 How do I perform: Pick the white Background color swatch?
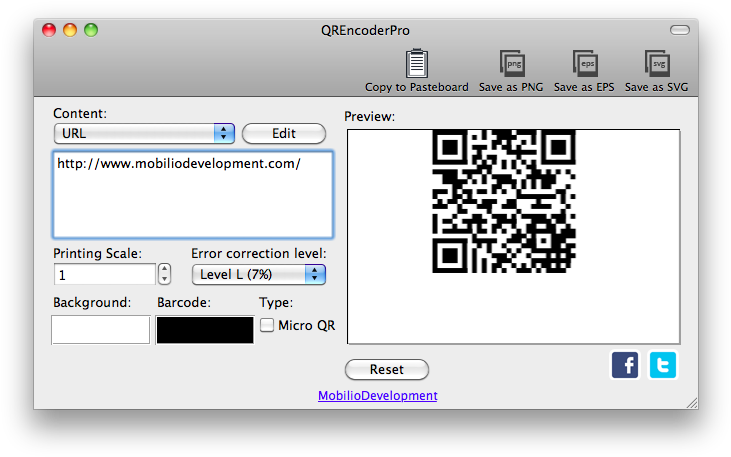point(101,330)
